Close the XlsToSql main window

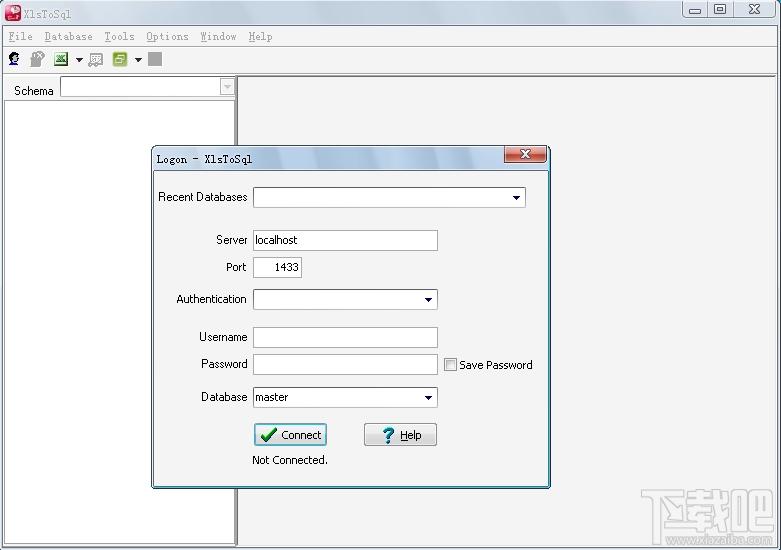[x=755, y=9]
